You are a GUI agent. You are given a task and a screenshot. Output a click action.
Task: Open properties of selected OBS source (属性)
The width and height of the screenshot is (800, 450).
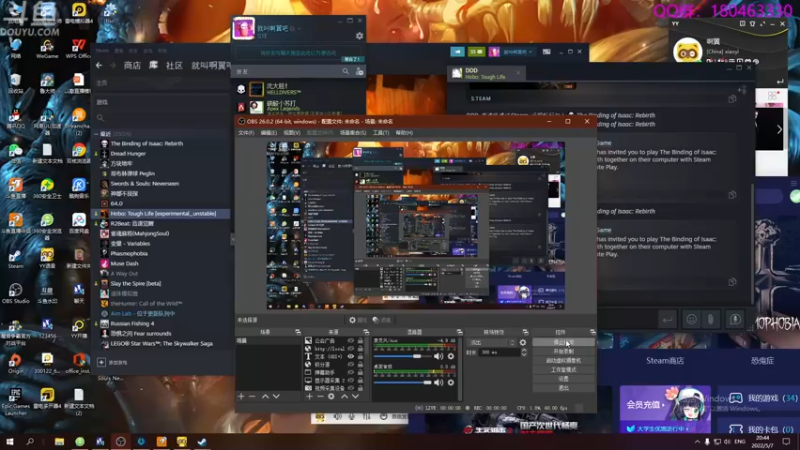pos(358,320)
